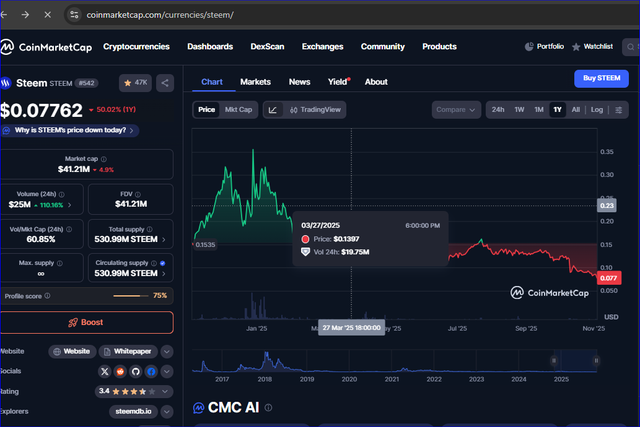
Task: Open the Whitepaper link
Action: (x=128, y=351)
